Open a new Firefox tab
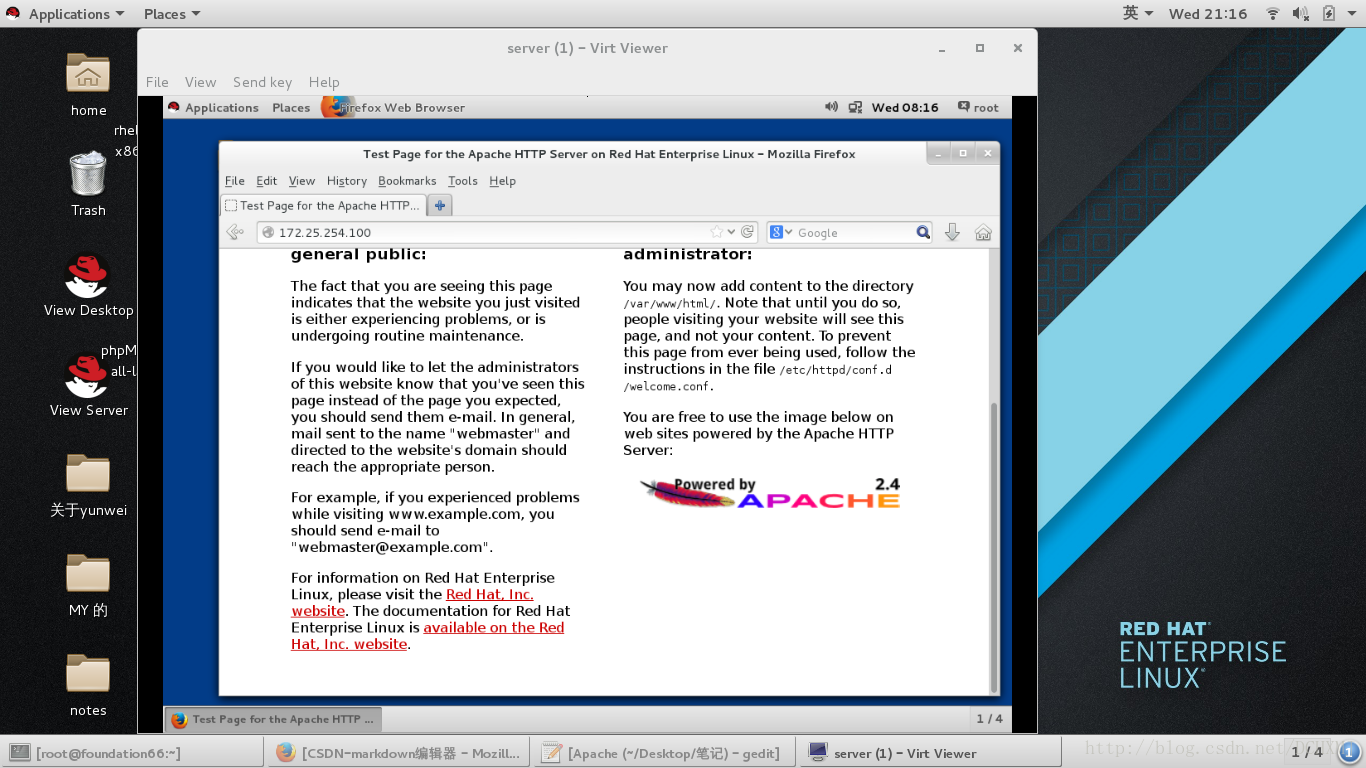The width and height of the screenshot is (1366, 768). 440,205
